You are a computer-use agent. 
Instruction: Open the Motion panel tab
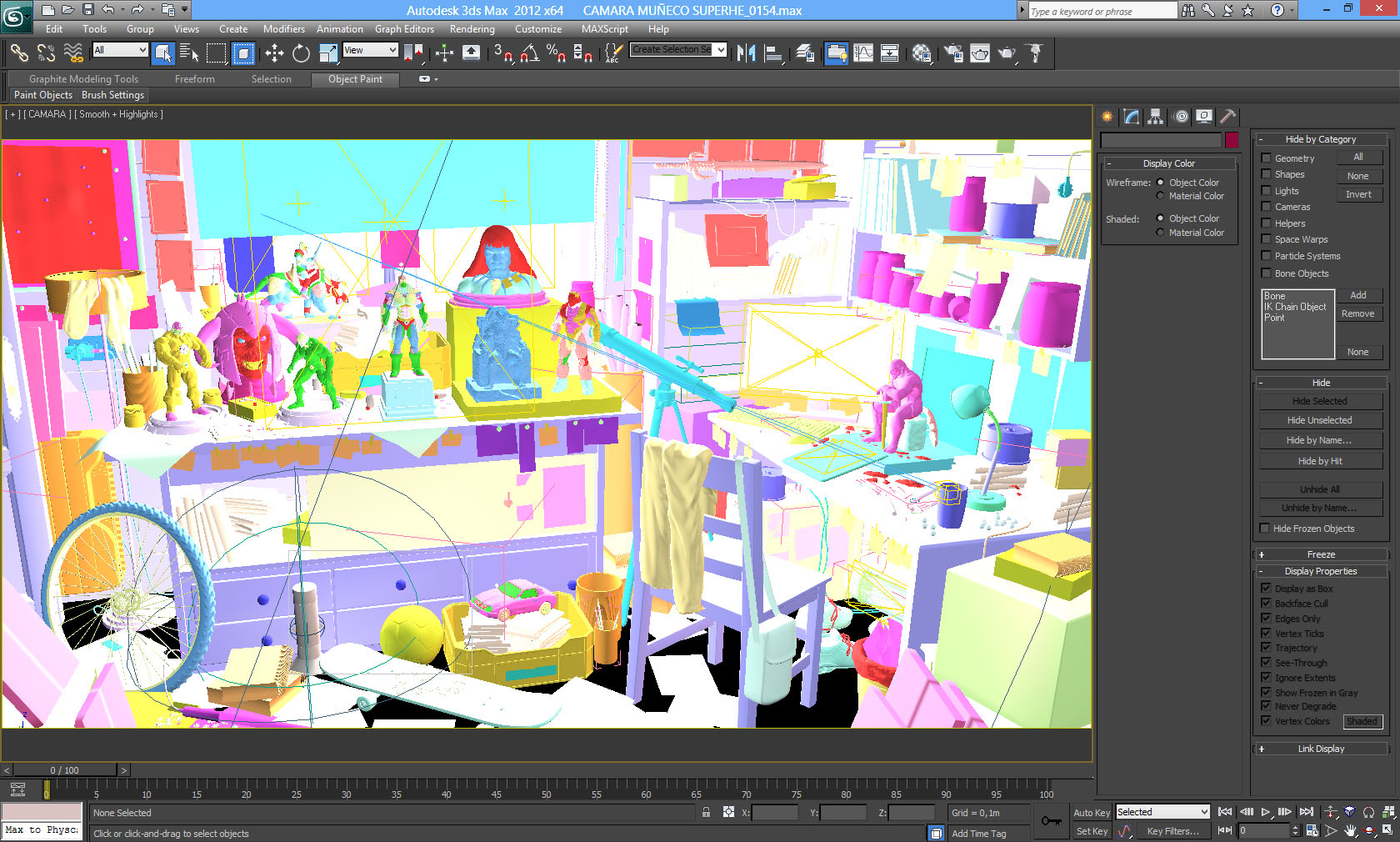click(x=1181, y=117)
